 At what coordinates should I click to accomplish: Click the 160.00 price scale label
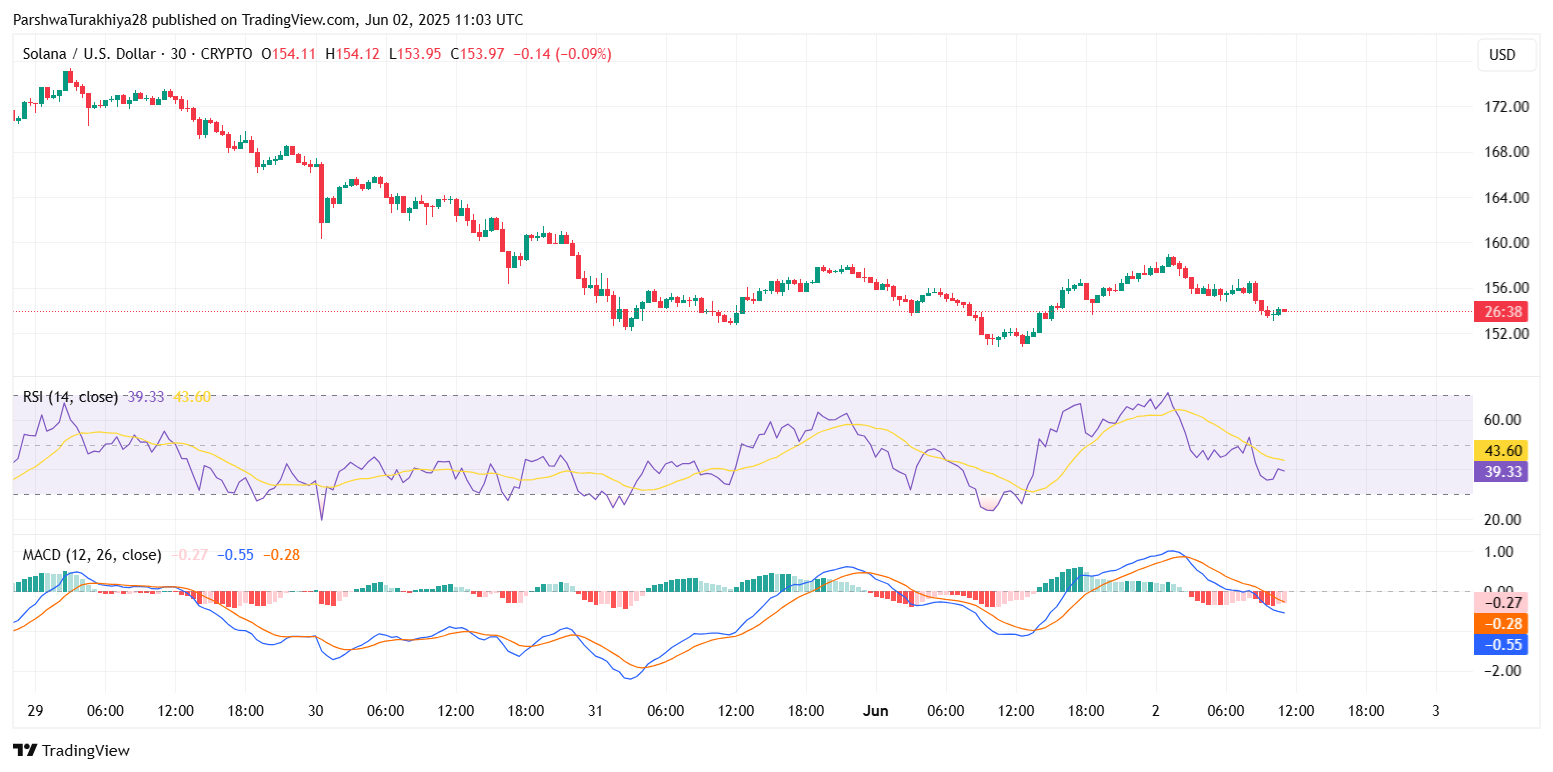1505,243
